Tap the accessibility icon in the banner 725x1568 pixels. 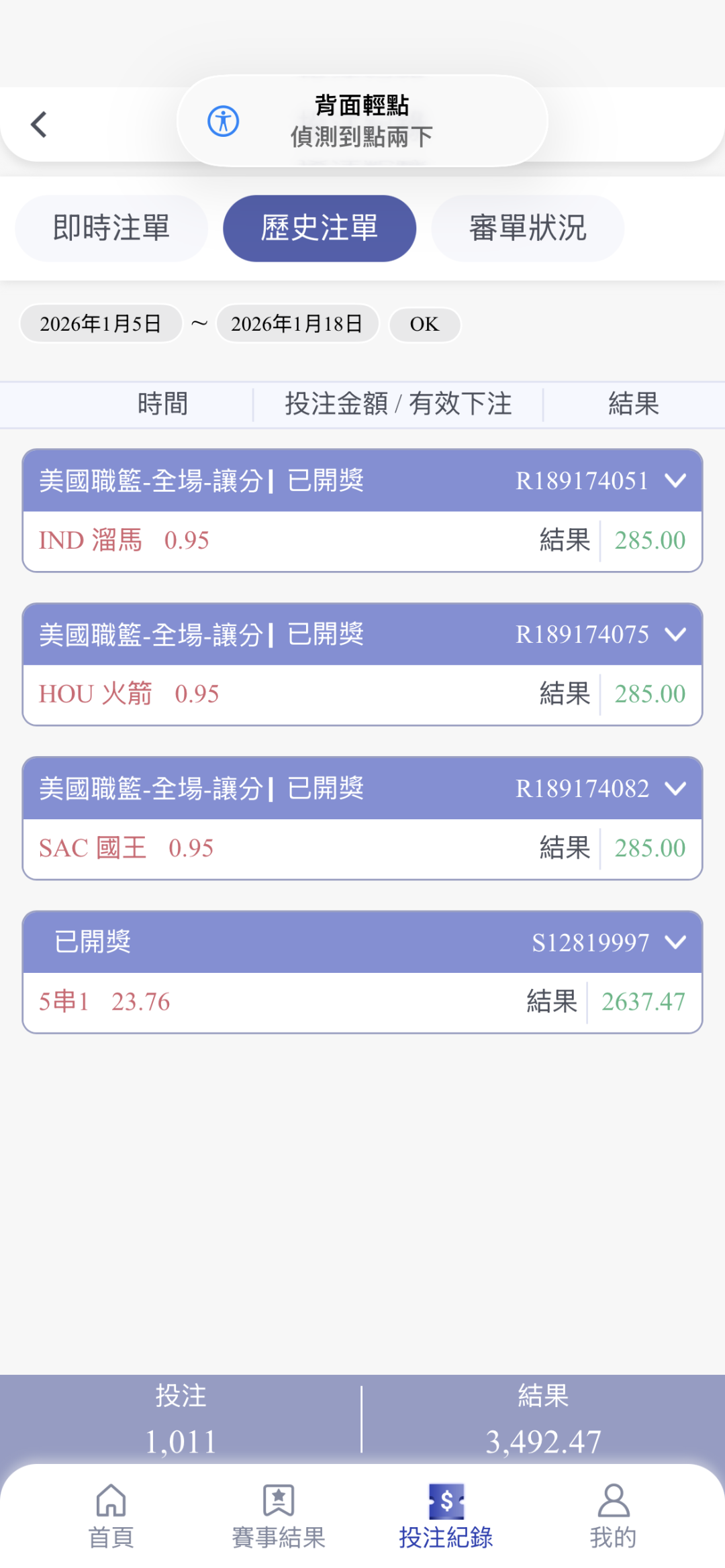tap(223, 121)
